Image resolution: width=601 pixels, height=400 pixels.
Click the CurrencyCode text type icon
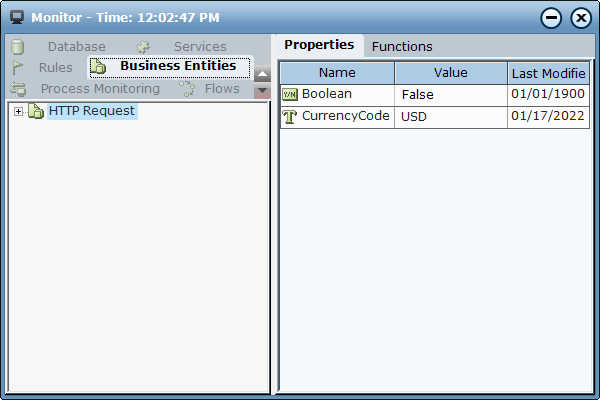tap(290, 116)
